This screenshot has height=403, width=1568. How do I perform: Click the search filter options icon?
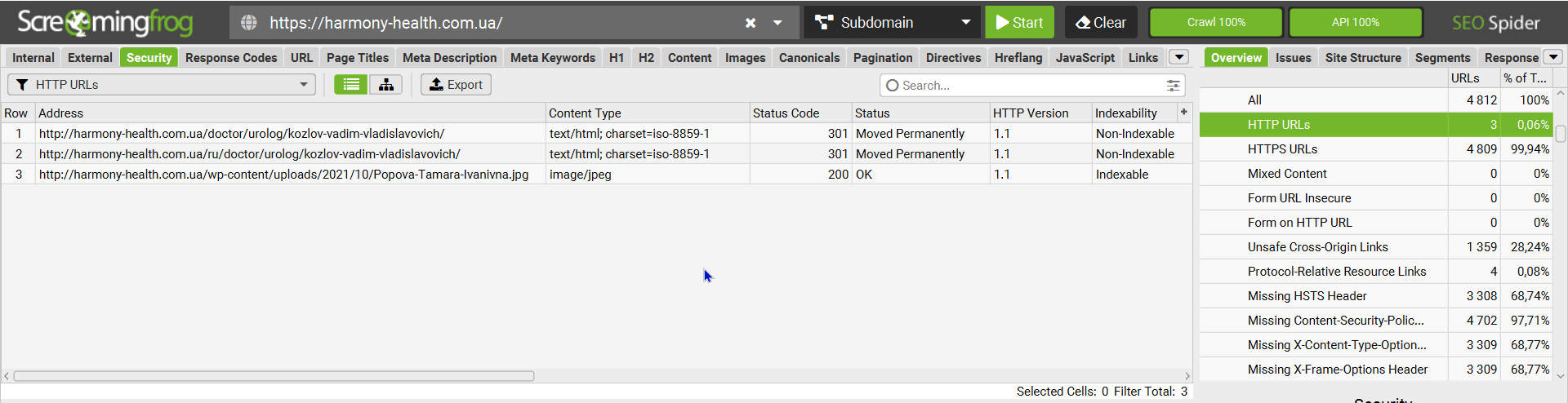(1173, 86)
